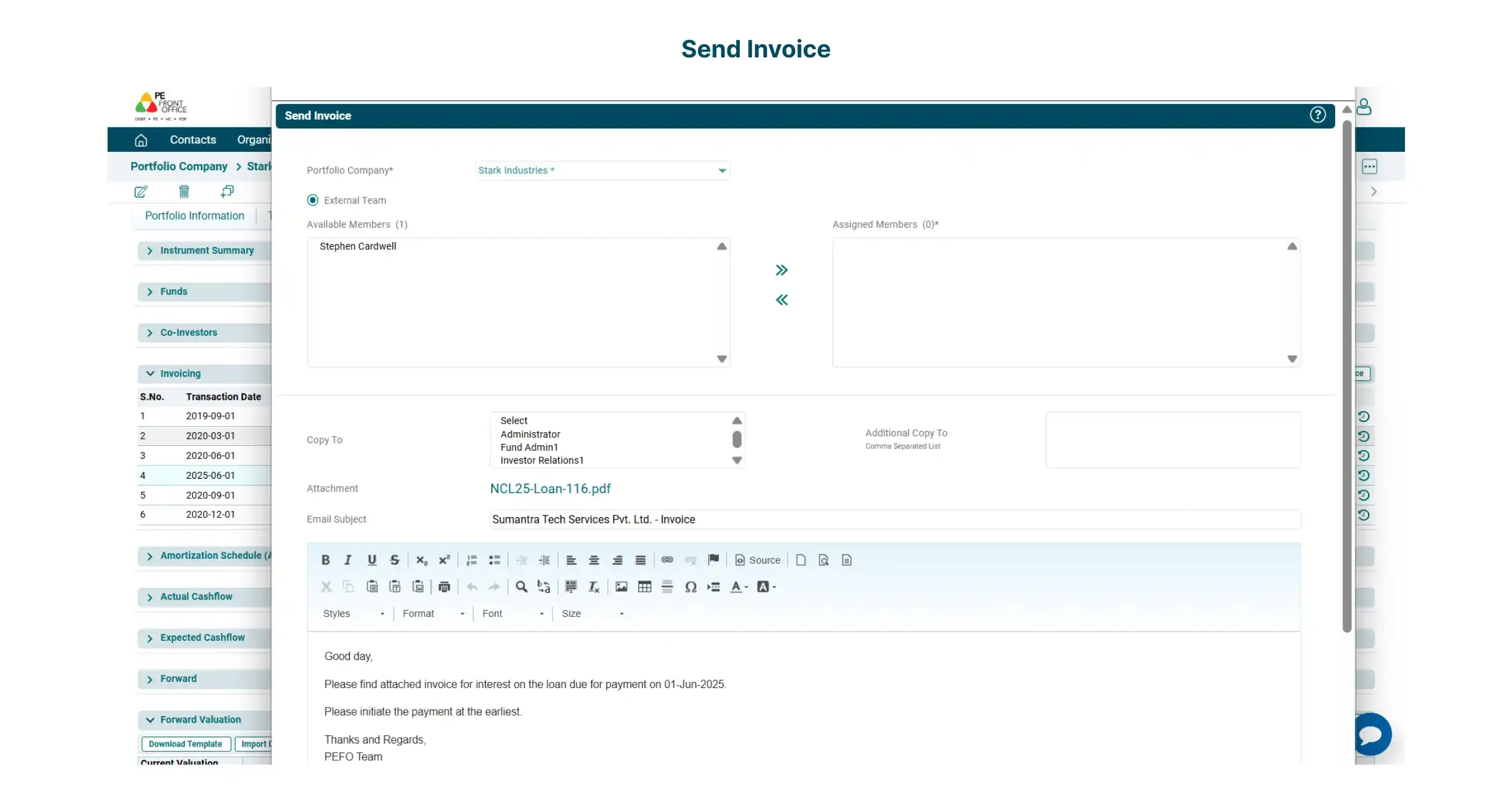The image size is (1512, 795).
Task: Click the Additional Copy To text box
Action: 1173,440
